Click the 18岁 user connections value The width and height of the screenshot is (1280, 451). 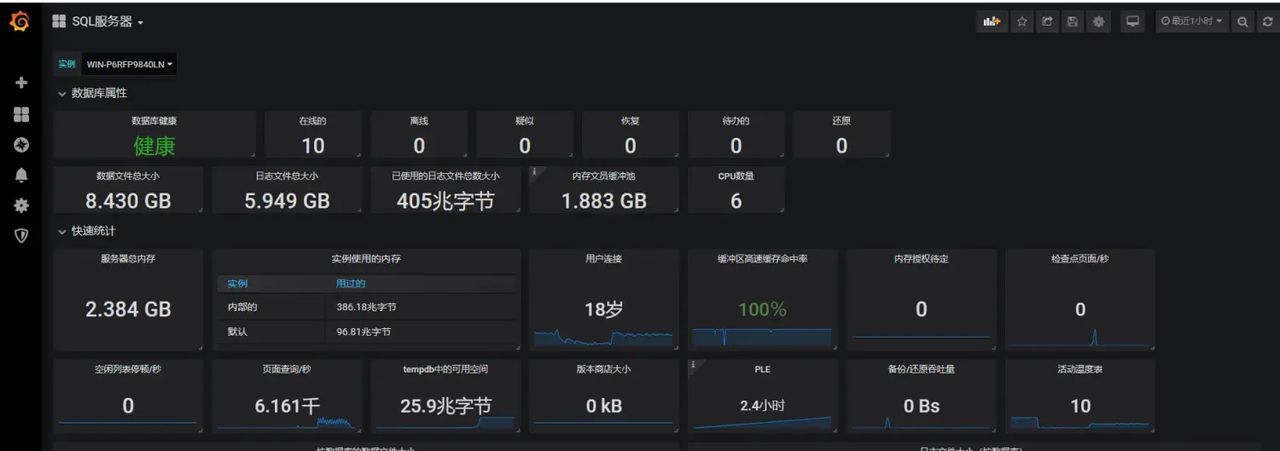(x=604, y=309)
